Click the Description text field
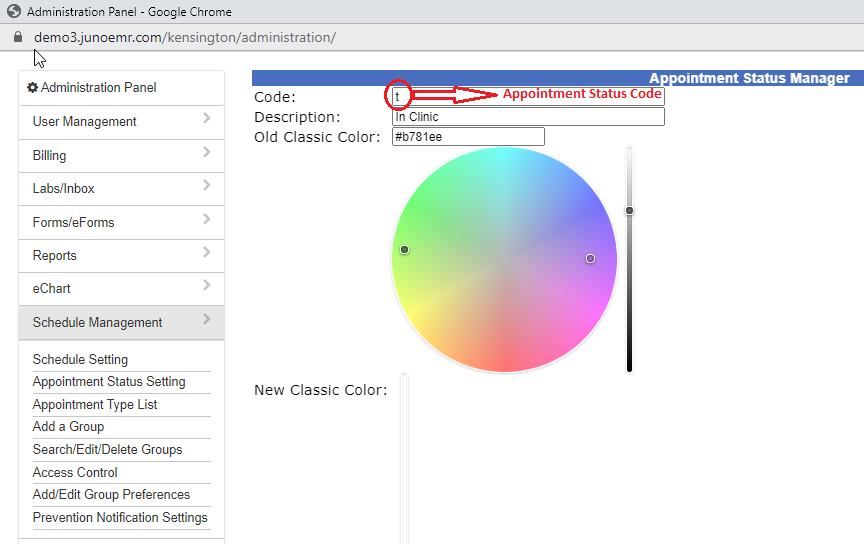Viewport: 864px width, 544px height. point(527,117)
